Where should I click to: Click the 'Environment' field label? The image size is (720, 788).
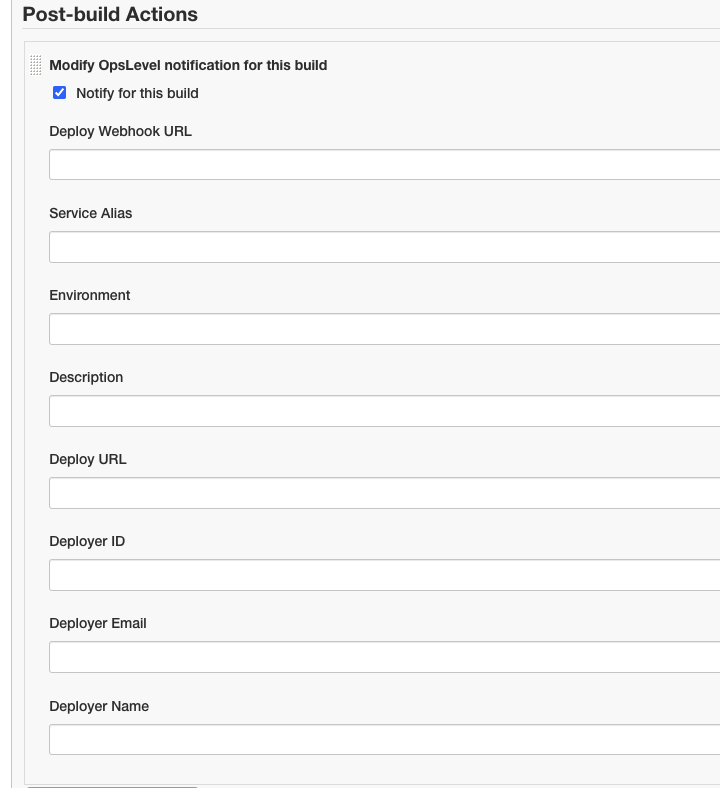click(x=89, y=295)
